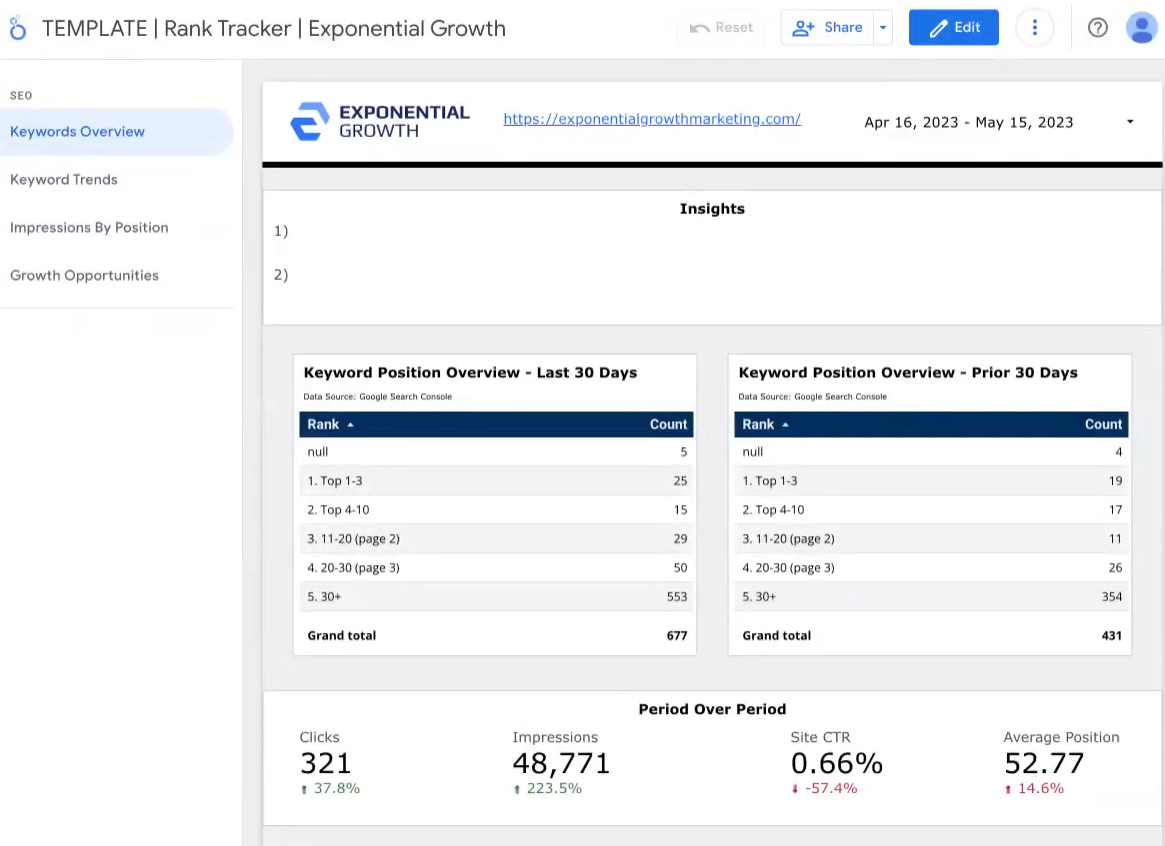The image size is (1165, 846).
Task: Open the three-dot more options menu
Action: click(x=1034, y=27)
